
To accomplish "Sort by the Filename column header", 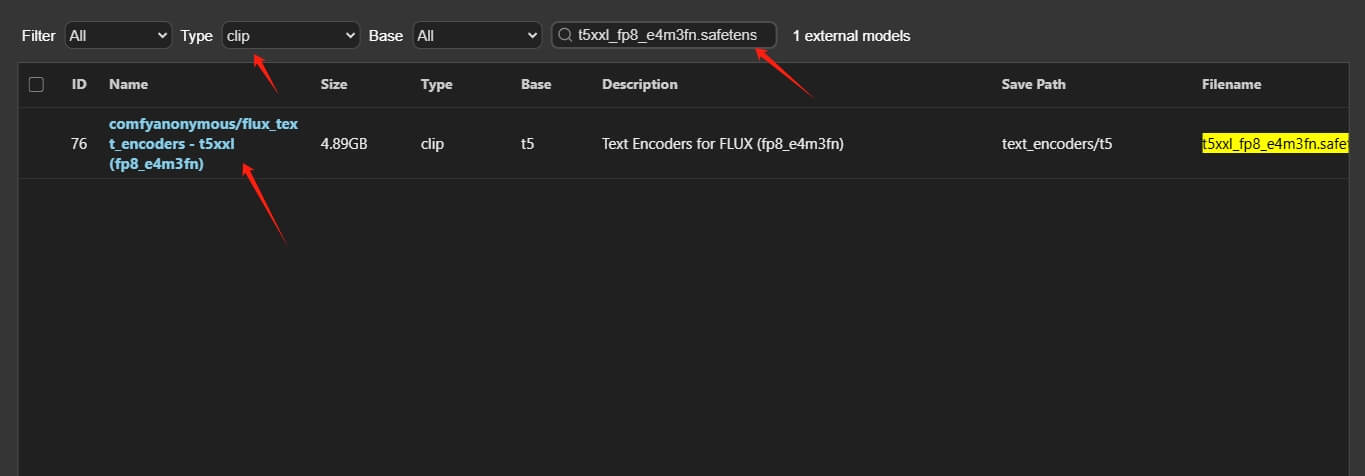I will click(x=1231, y=84).
